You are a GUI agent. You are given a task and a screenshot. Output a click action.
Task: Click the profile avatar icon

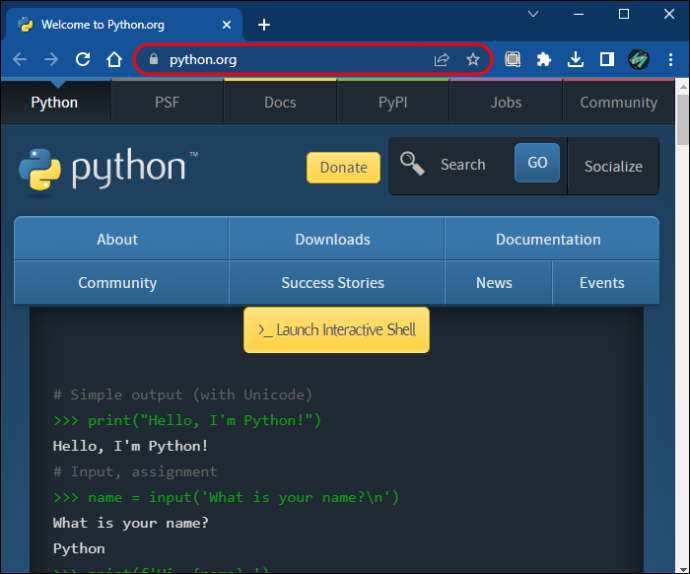tap(639, 59)
